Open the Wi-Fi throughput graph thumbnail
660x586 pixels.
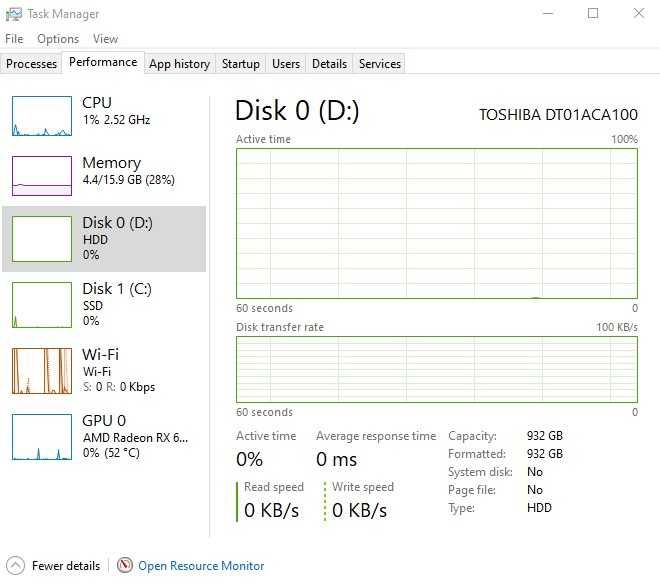pos(42,370)
